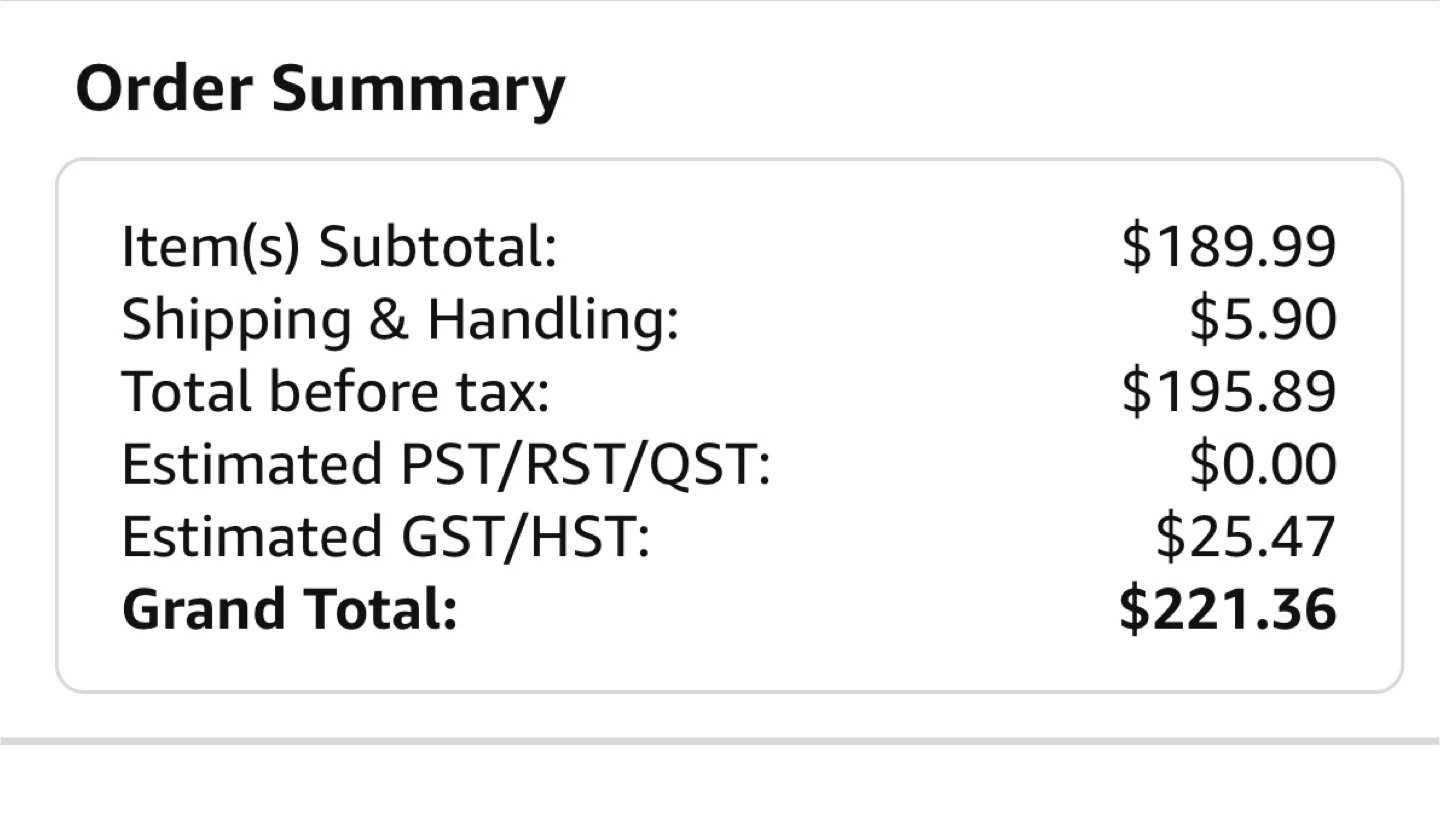The width and height of the screenshot is (1440, 833).
Task: Click the word Order in the heading
Action: [x=163, y=89]
